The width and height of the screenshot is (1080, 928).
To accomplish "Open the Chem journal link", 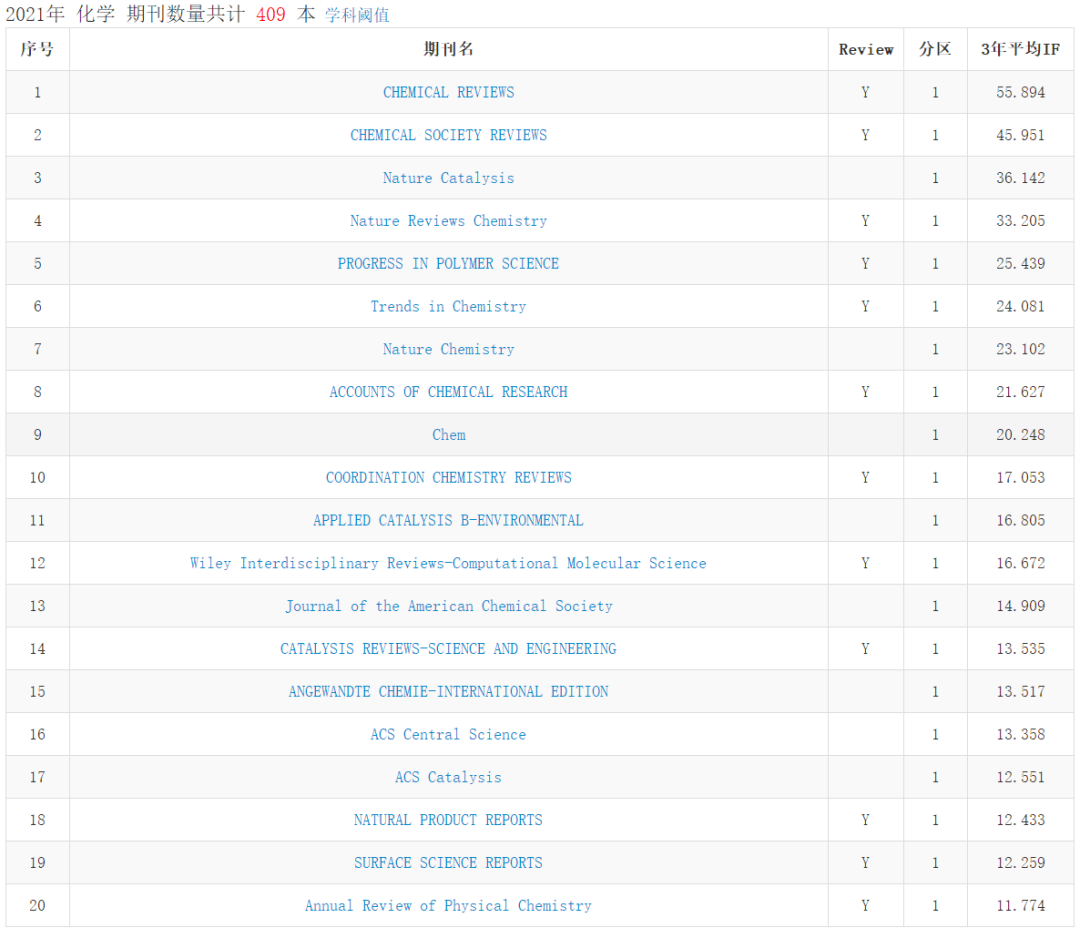I will point(449,435).
